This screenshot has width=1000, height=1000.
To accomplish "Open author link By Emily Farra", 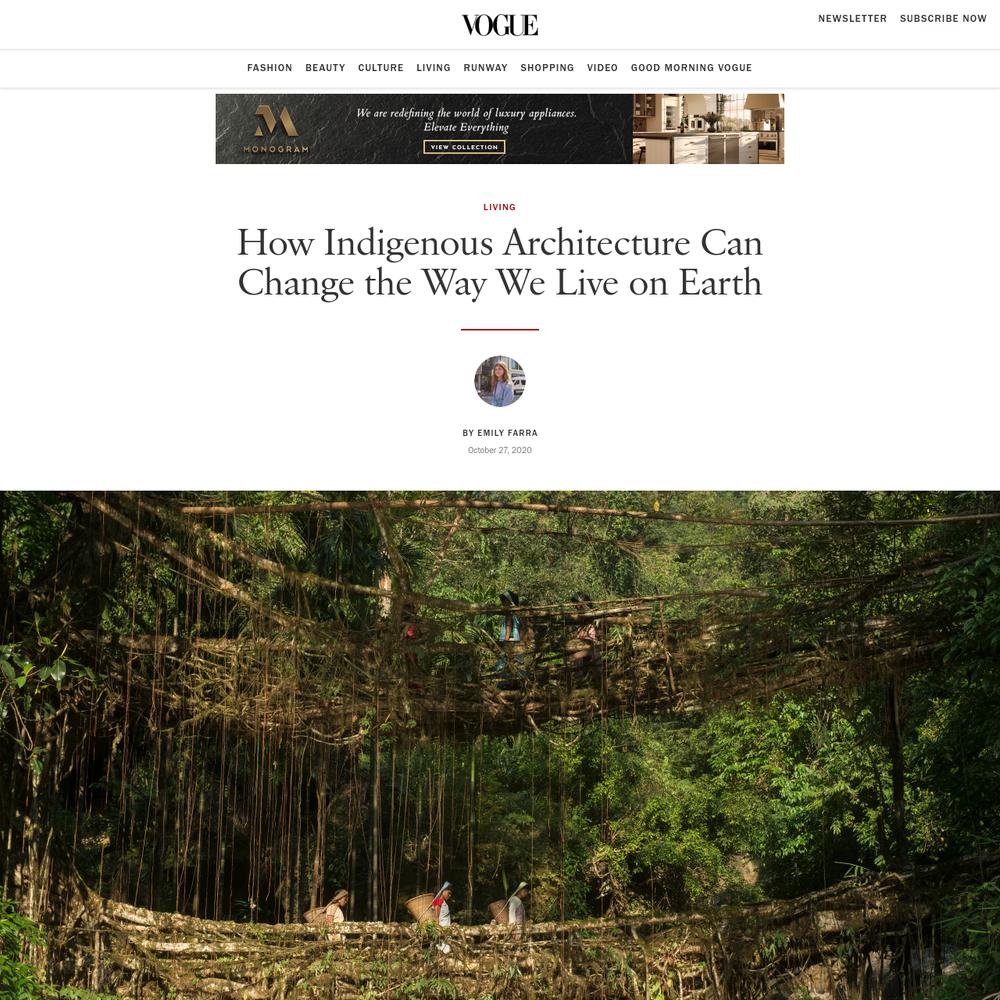I will point(499,433).
